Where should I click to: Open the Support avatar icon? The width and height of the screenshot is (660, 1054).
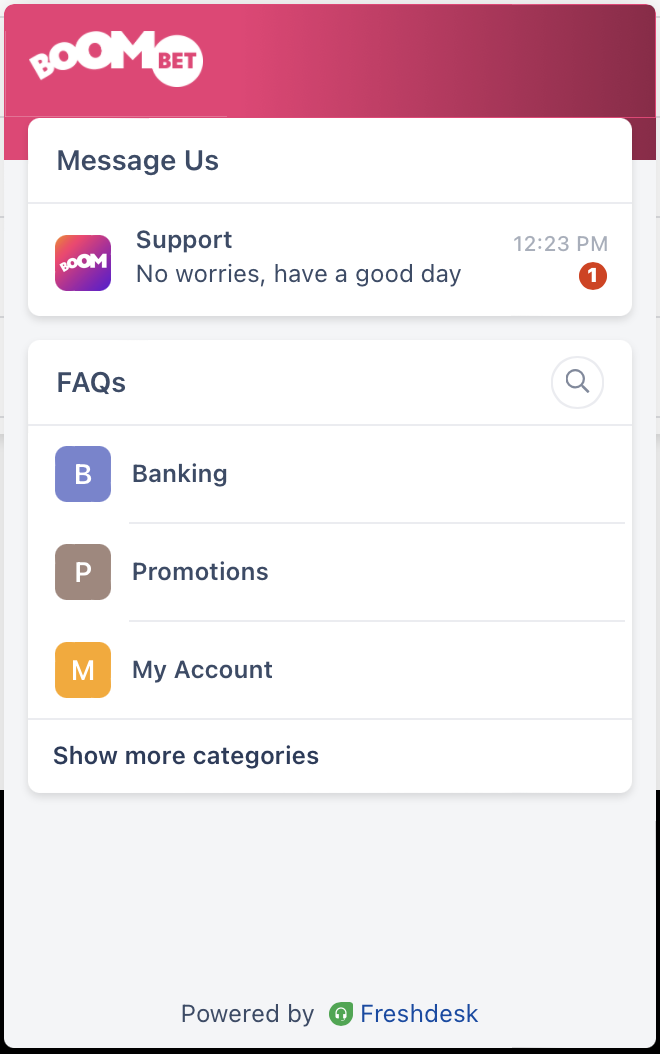coord(83,263)
